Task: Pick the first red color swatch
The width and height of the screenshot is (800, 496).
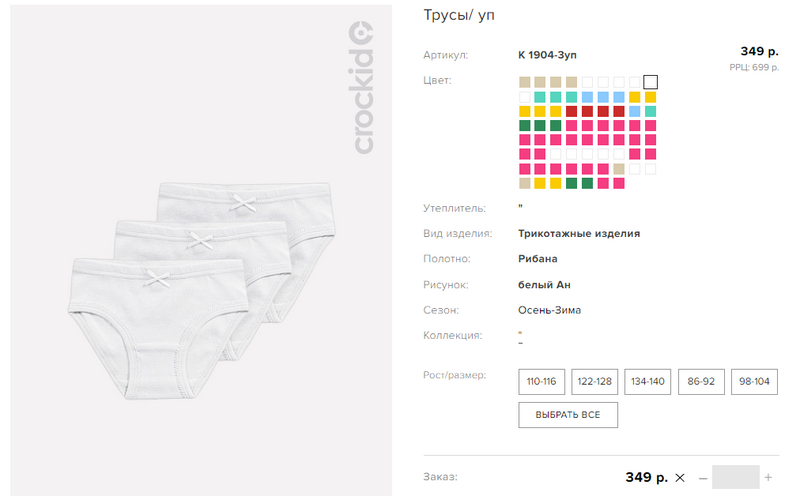Action: pos(572,111)
